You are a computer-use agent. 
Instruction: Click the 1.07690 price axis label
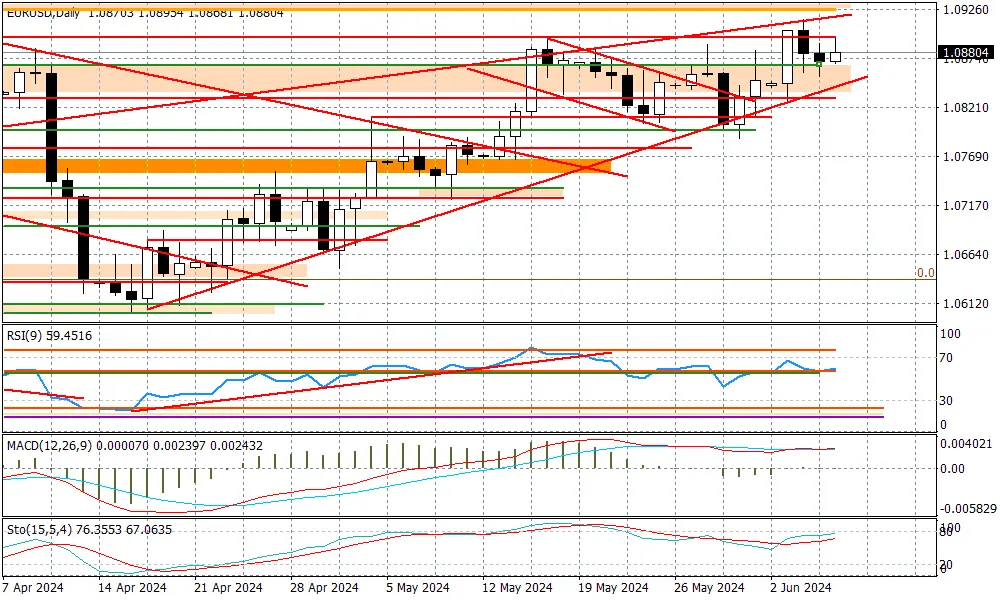click(x=966, y=157)
